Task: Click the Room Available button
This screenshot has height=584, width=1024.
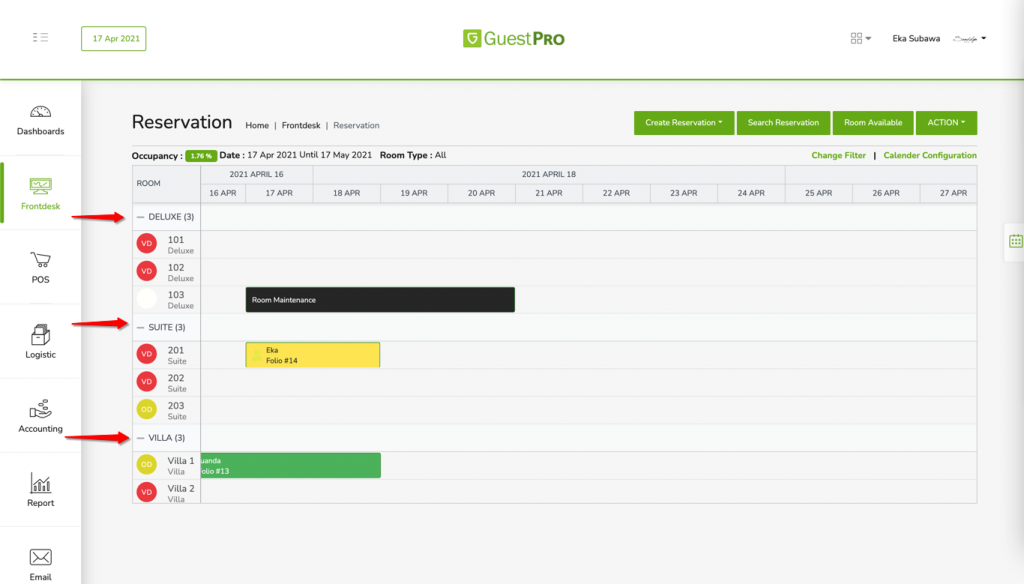Action: (873, 122)
